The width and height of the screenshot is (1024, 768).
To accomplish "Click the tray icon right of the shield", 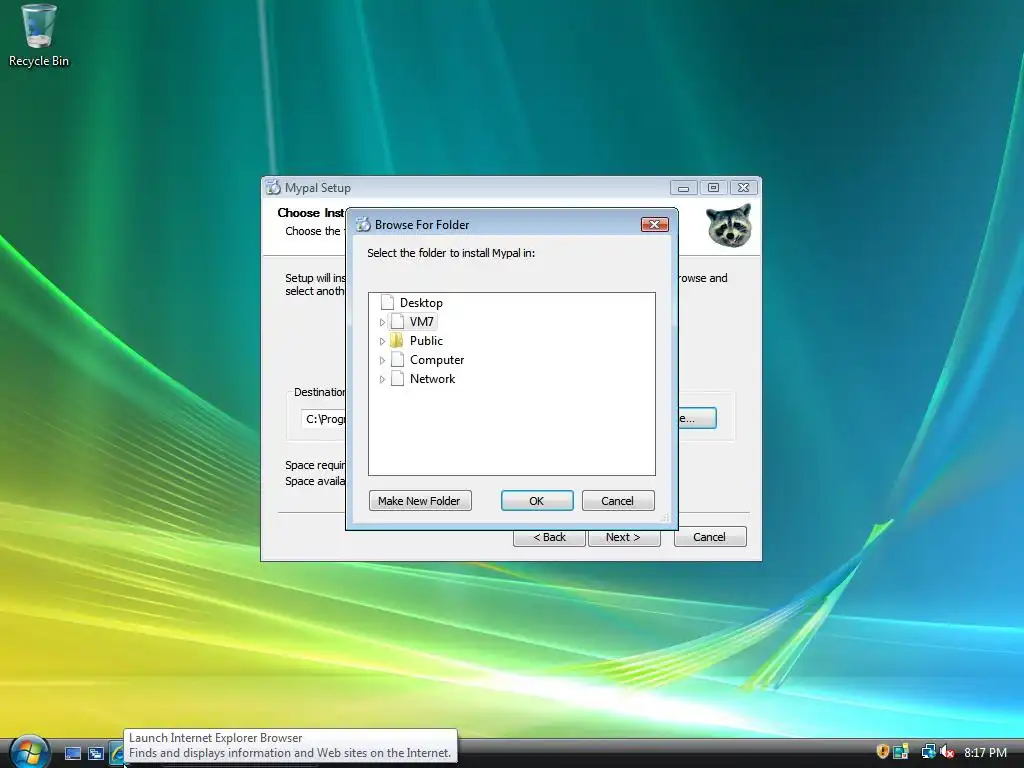I will pos(901,752).
